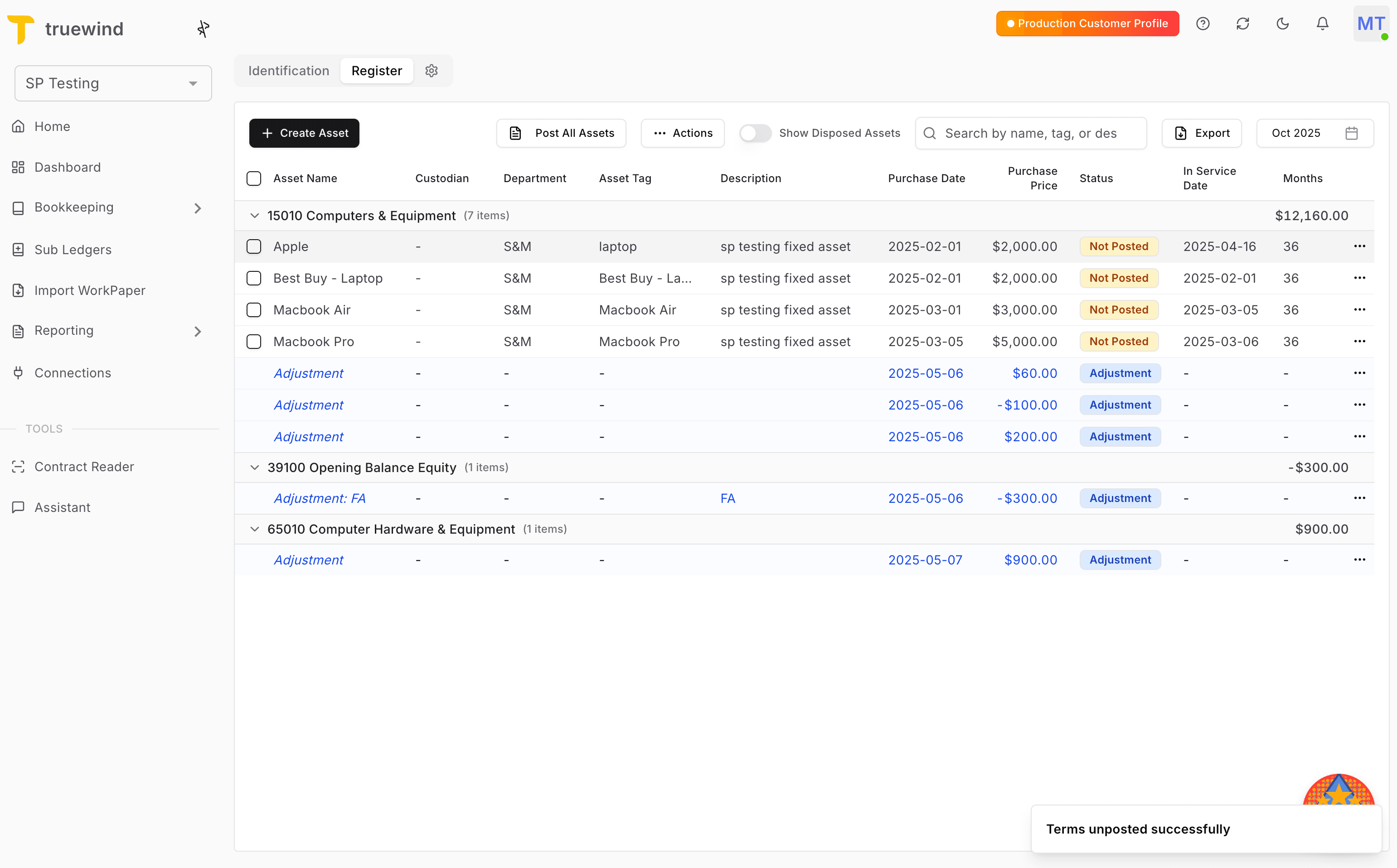1397x868 pixels.
Task: Check the select-all assets checkbox
Action: 254,178
